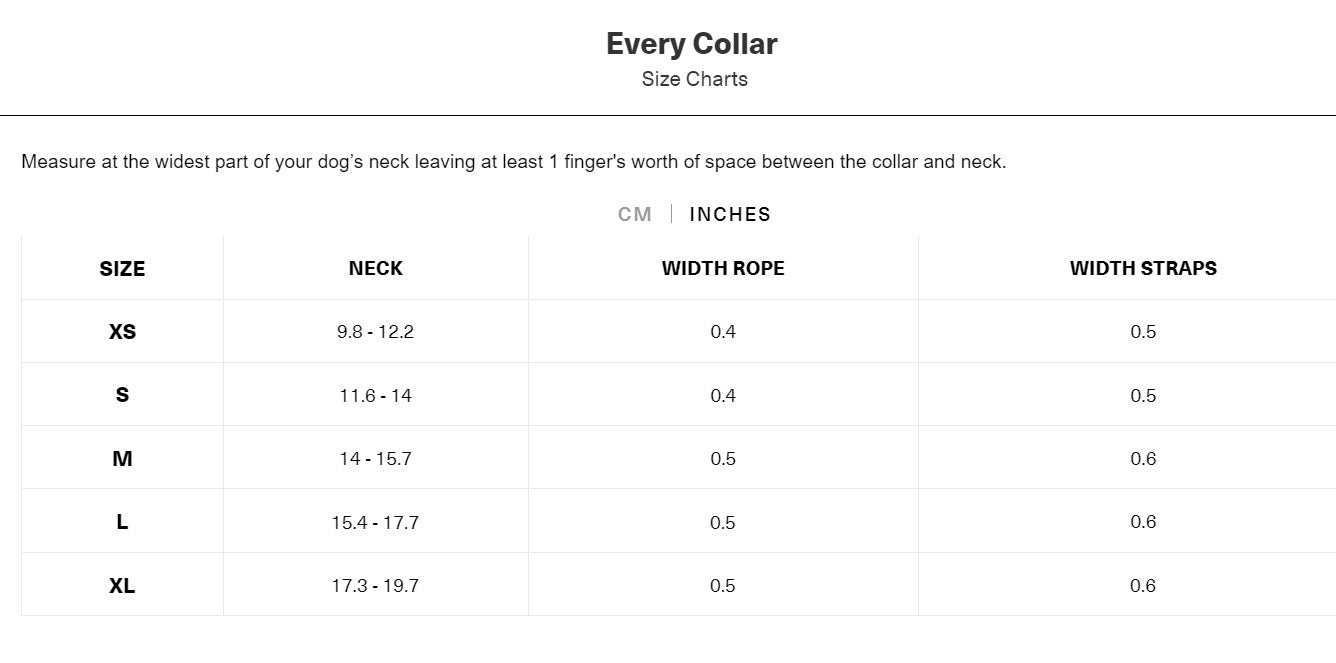The height and width of the screenshot is (663, 1336).
Task: Select the SIZE column header
Action: (x=121, y=268)
